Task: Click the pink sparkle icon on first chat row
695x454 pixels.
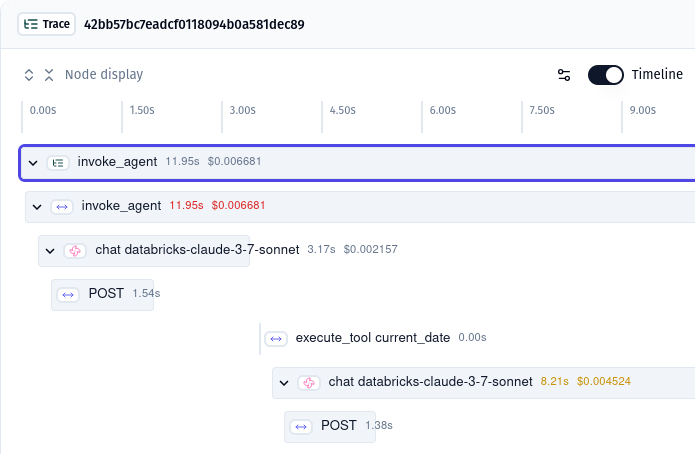Action: [x=76, y=250]
